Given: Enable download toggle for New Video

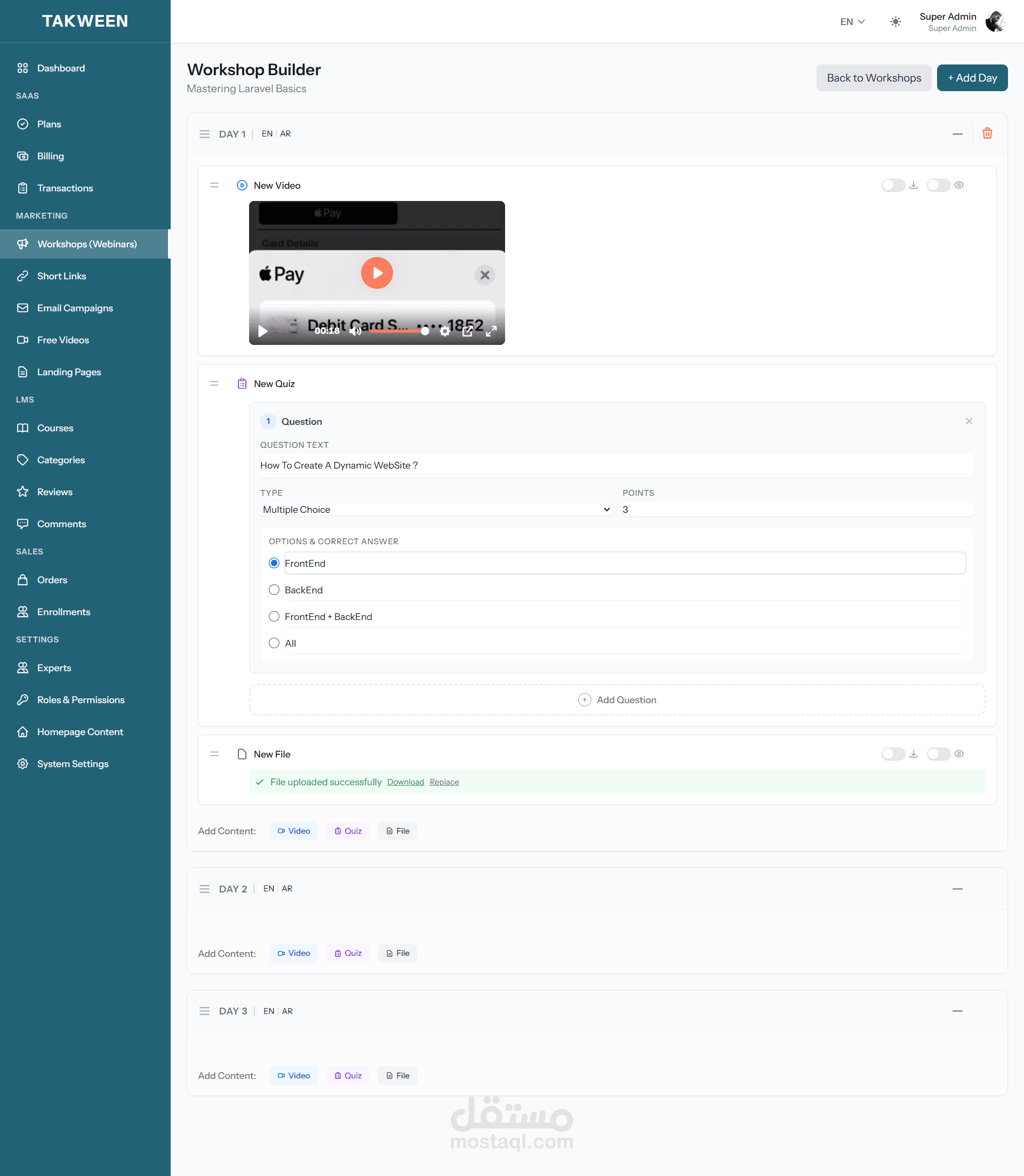Looking at the screenshot, I should click(893, 185).
